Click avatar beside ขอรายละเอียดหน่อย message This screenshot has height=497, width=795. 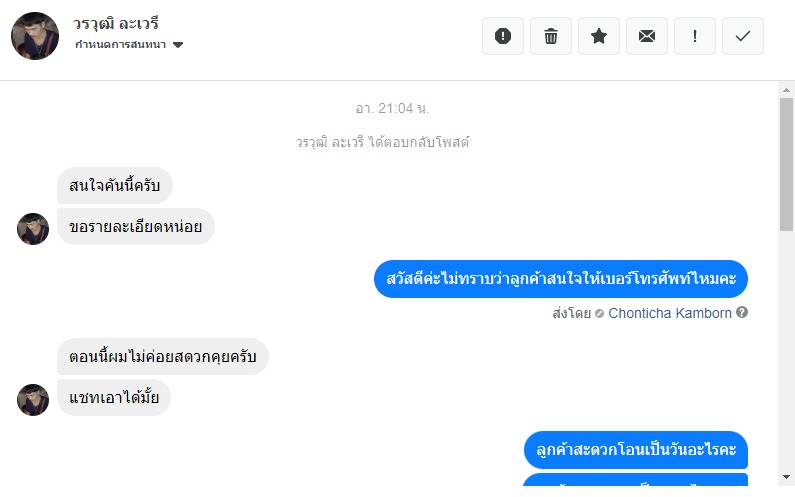tap(33, 229)
